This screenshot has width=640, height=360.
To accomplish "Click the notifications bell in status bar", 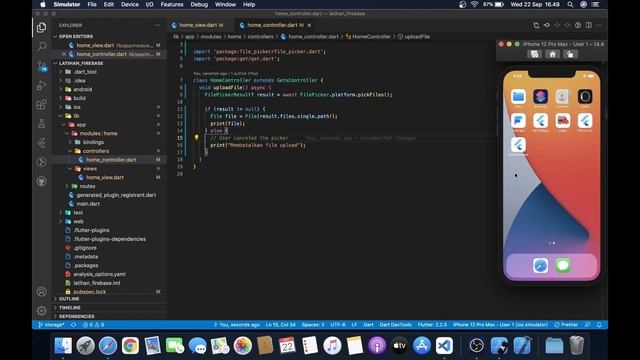I will [599, 325].
